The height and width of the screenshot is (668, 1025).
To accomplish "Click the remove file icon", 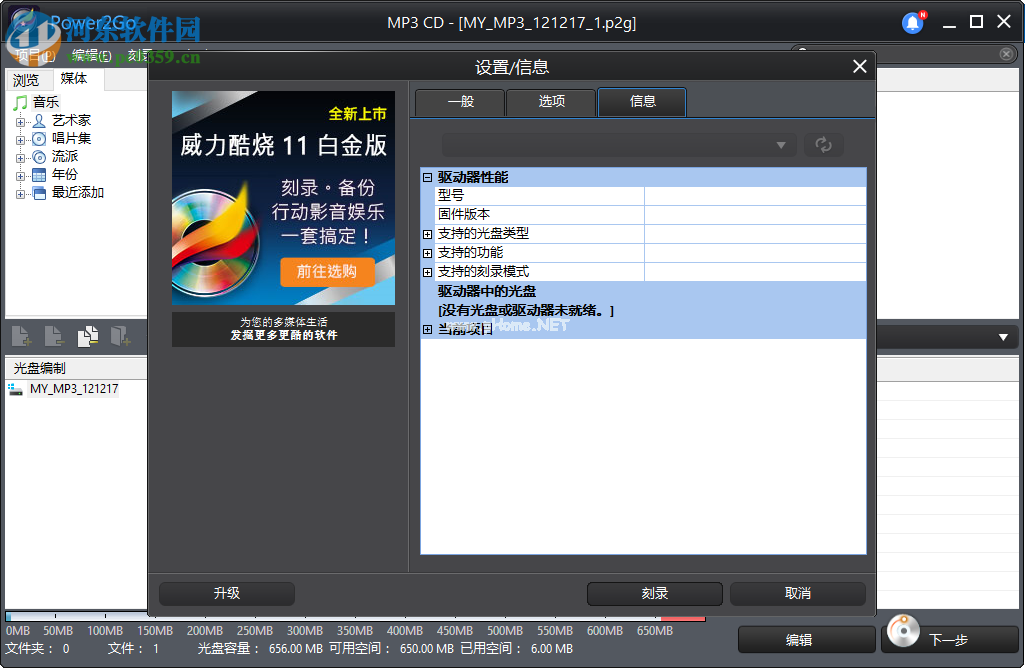I will point(54,336).
